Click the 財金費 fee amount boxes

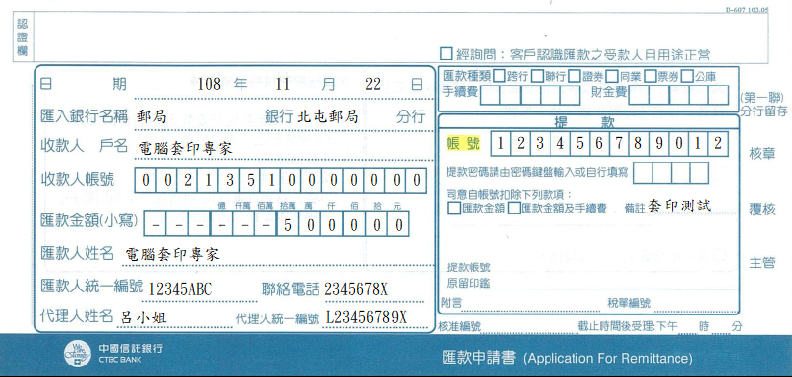[x=679, y=95]
